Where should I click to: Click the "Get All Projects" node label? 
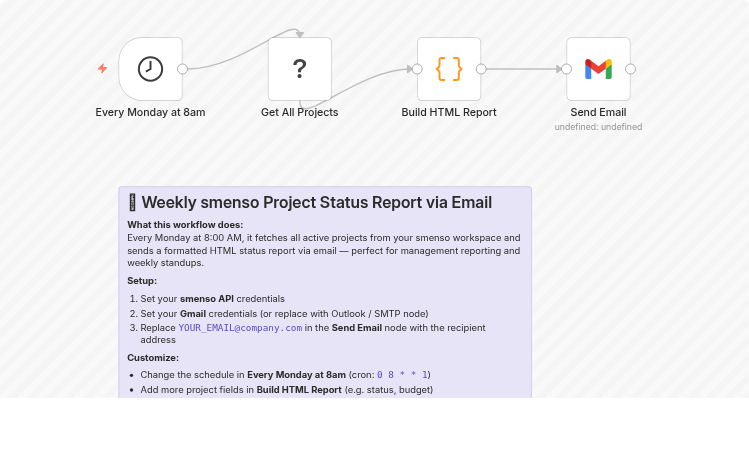tap(300, 112)
